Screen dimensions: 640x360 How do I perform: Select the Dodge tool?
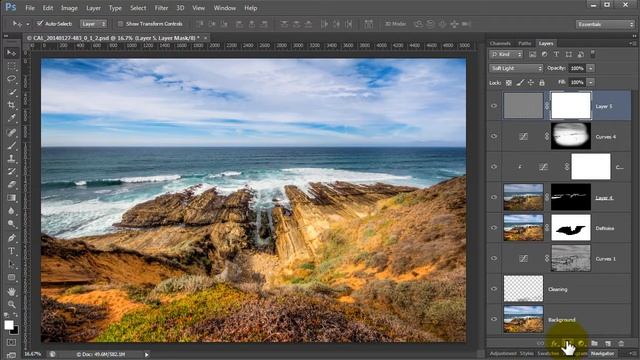[11, 224]
